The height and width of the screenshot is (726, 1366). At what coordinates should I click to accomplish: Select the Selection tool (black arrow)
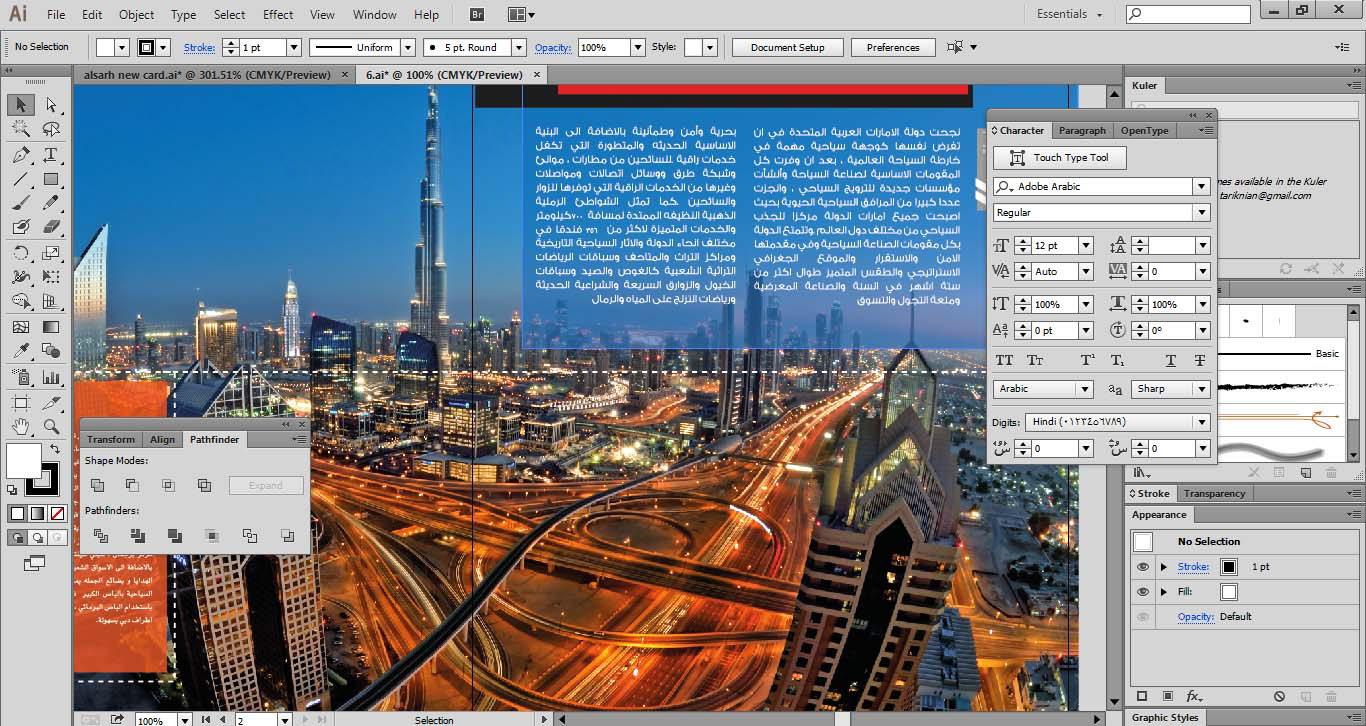(21, 105)
